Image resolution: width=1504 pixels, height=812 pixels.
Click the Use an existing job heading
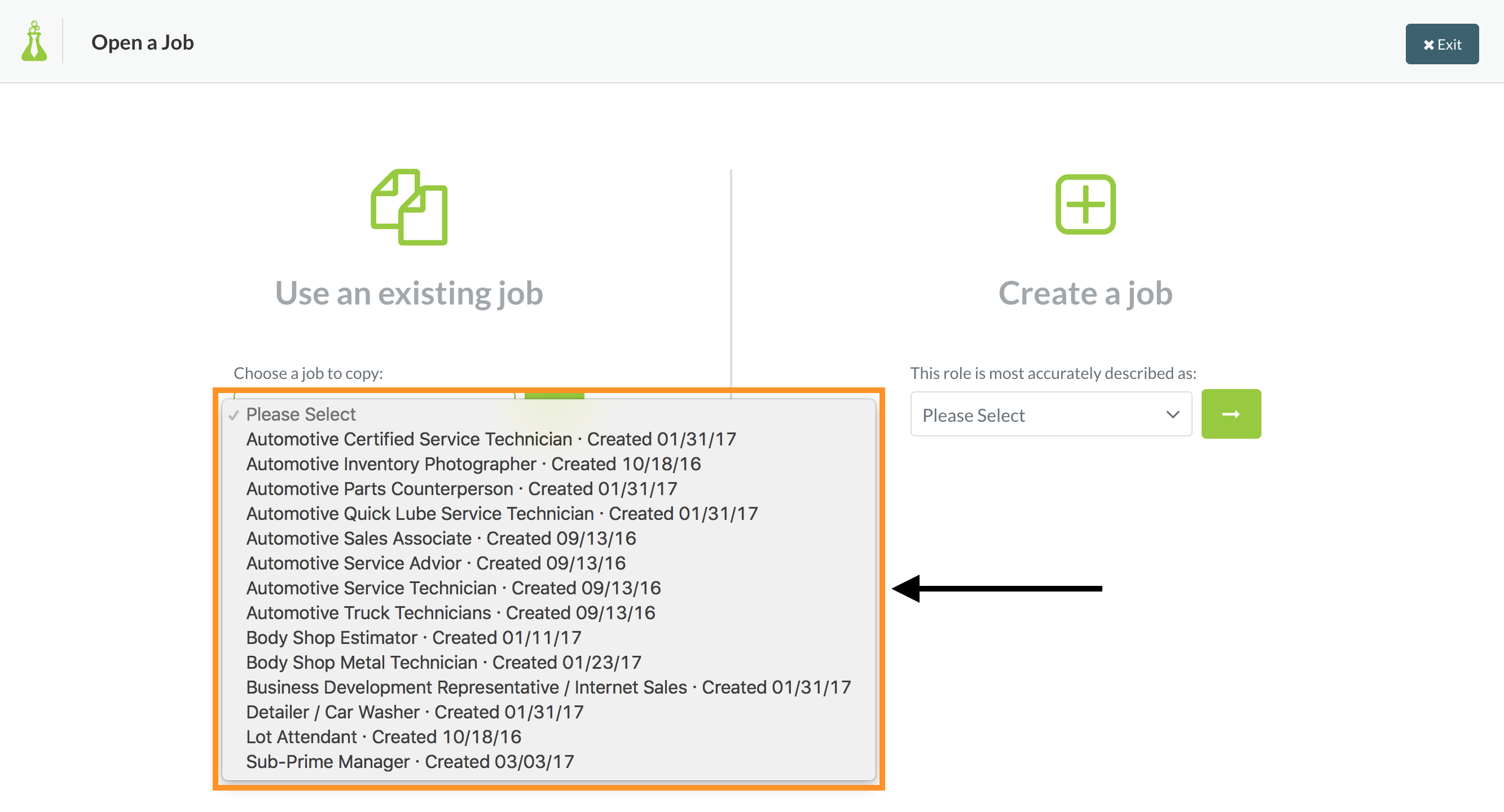pos(409,293)
